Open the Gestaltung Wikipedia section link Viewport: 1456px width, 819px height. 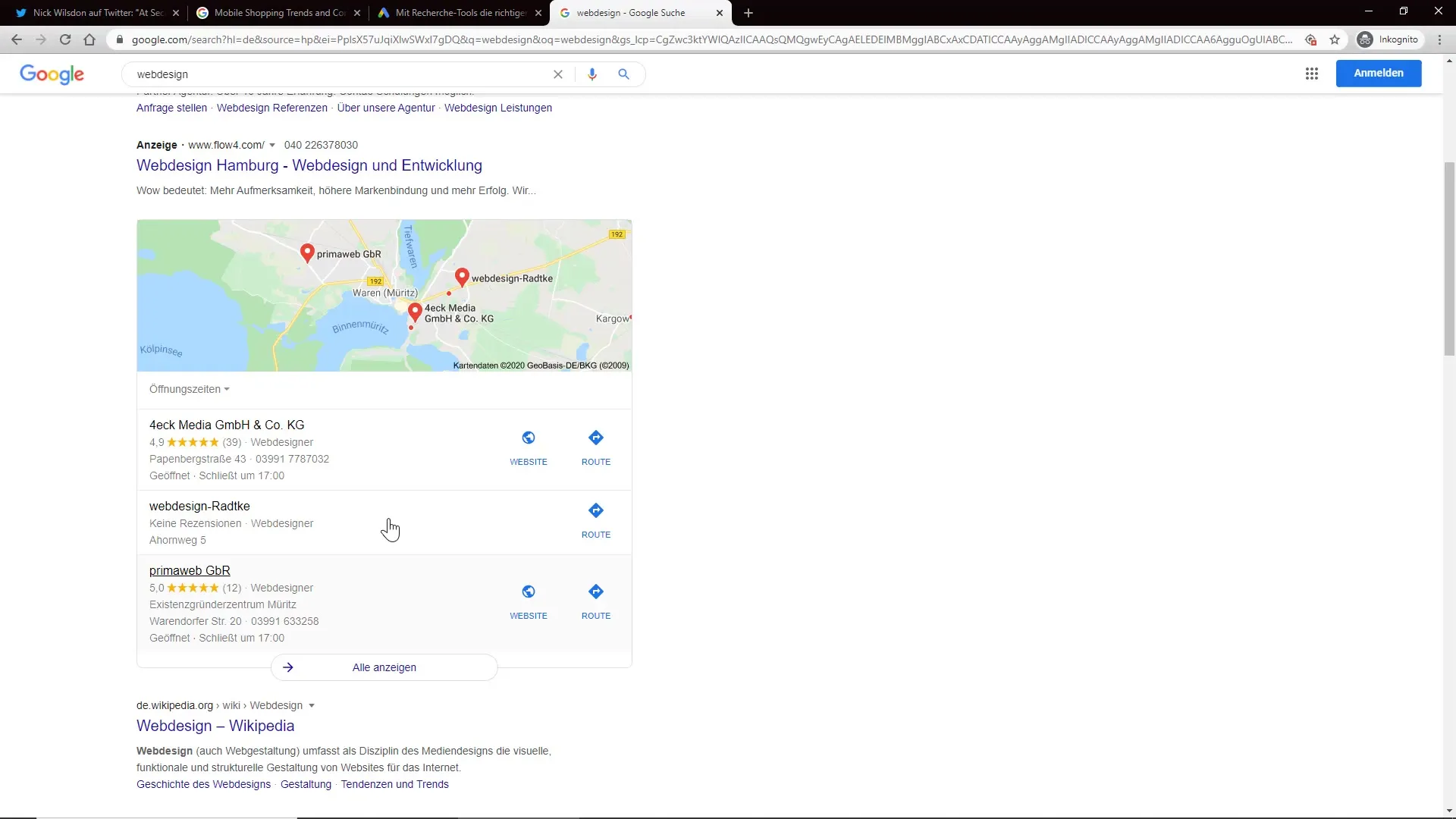306,784
